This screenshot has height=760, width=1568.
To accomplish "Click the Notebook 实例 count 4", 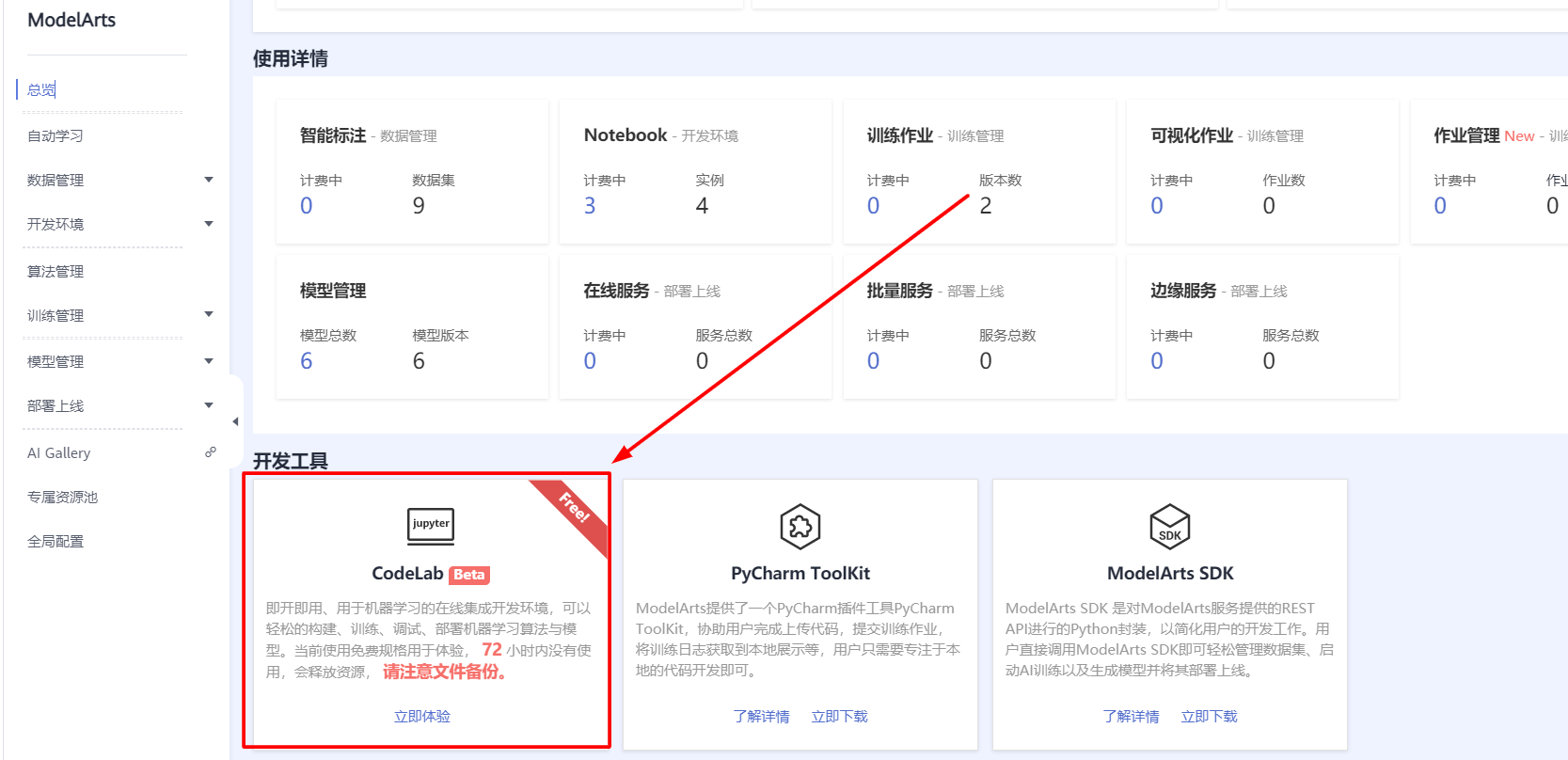I will [702, 206].
